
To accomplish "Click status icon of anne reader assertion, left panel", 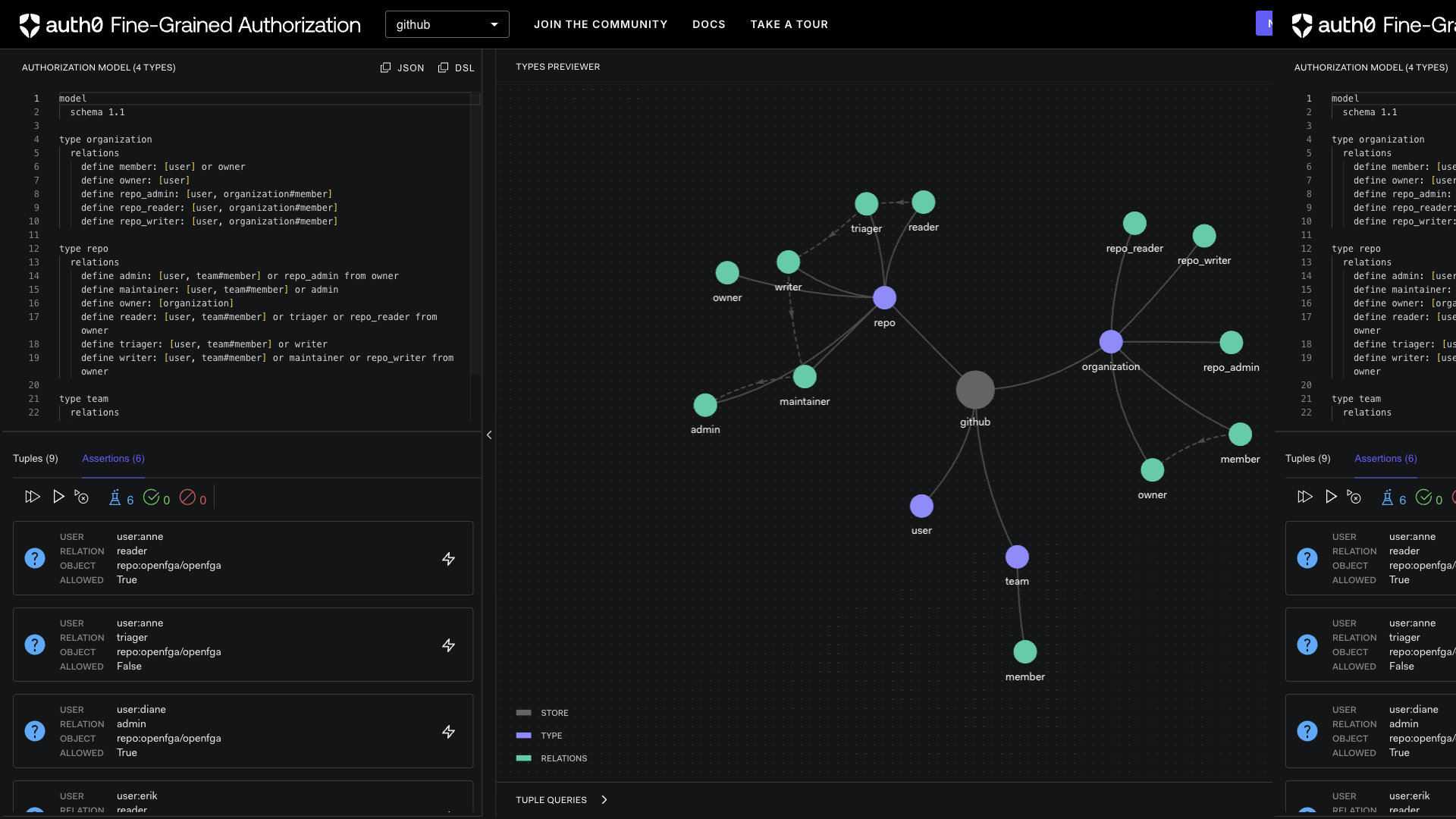I will point(35,558).
